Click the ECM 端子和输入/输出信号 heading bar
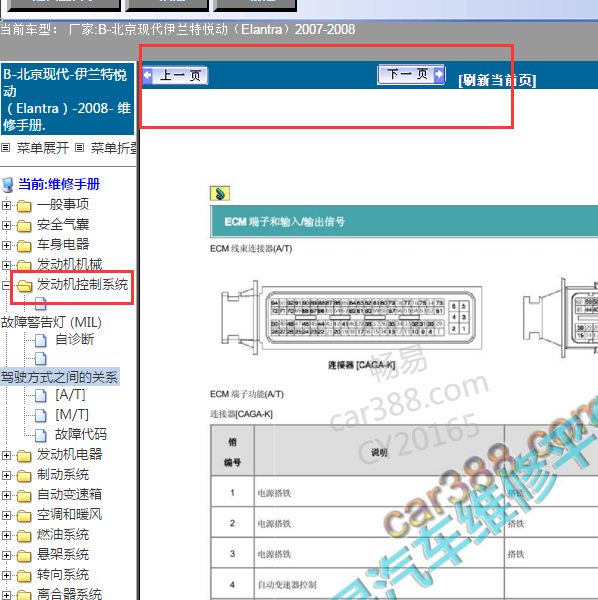This screenshot has height=600, width=598. (404, 222)
